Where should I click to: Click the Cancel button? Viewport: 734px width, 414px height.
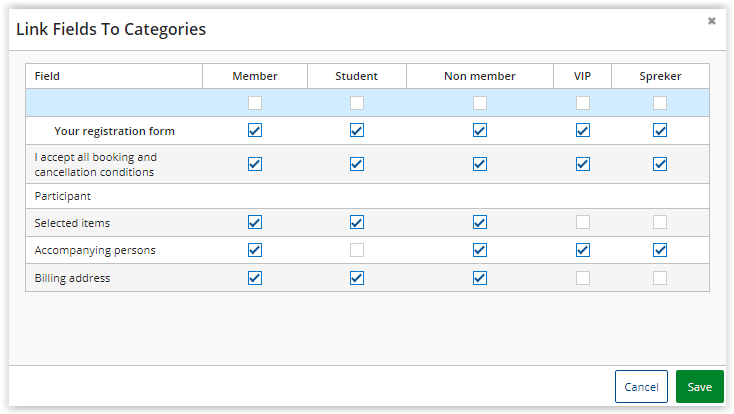coord(641,387)
